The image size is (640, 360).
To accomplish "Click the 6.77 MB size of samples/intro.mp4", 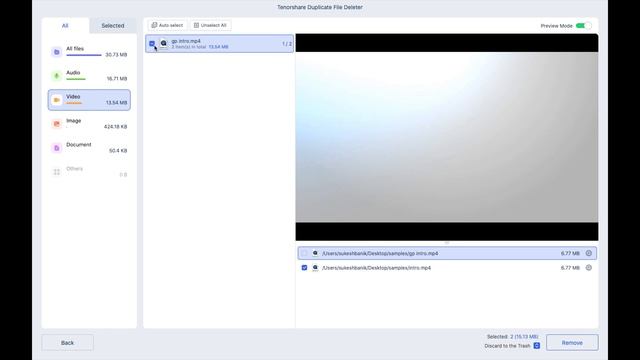I will coord(570,268).
